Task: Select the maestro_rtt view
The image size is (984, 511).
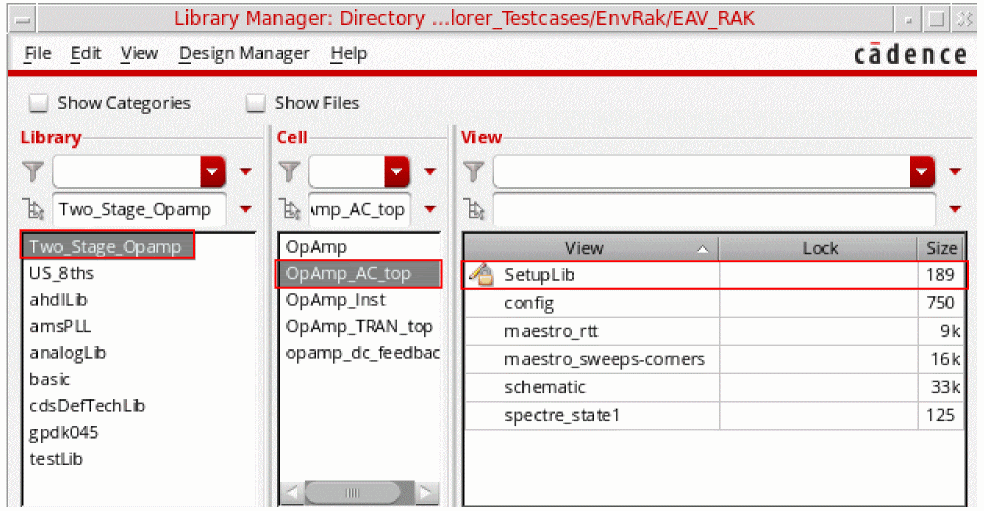Action: coord(551,331)
